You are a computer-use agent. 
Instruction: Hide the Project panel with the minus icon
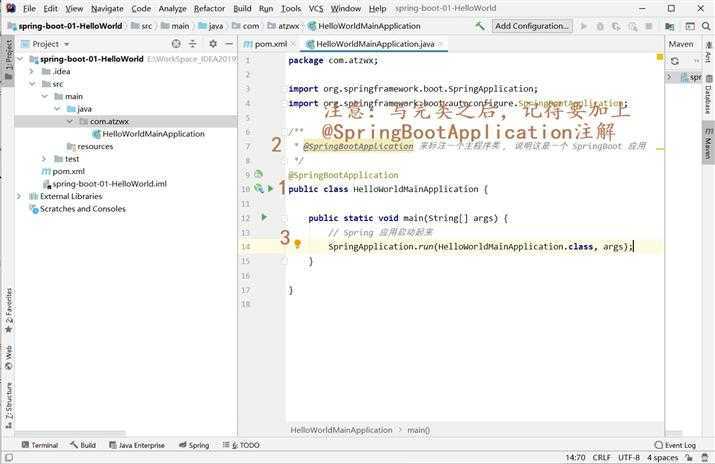coord(229,44)
